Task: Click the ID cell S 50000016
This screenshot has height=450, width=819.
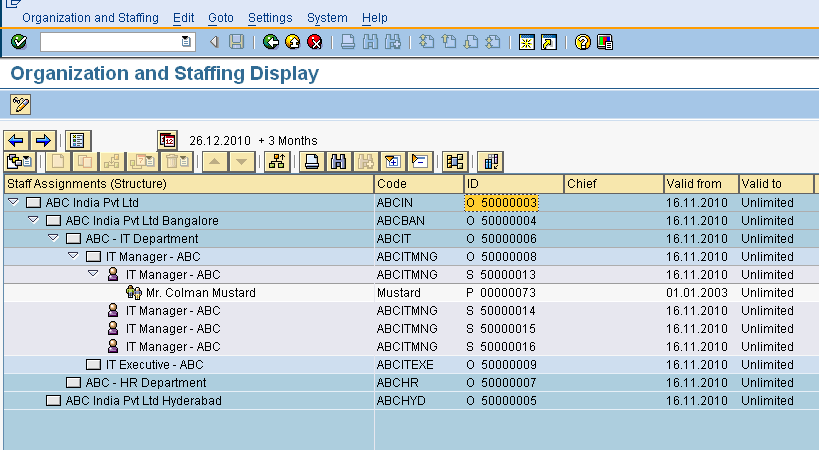Action: [x=501, y=347]
